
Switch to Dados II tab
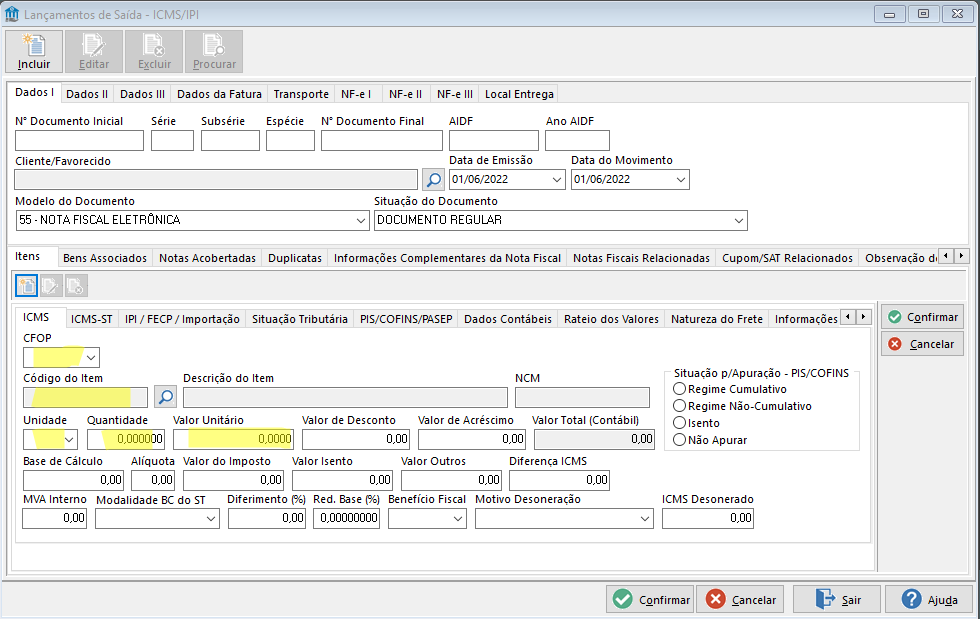87,94
